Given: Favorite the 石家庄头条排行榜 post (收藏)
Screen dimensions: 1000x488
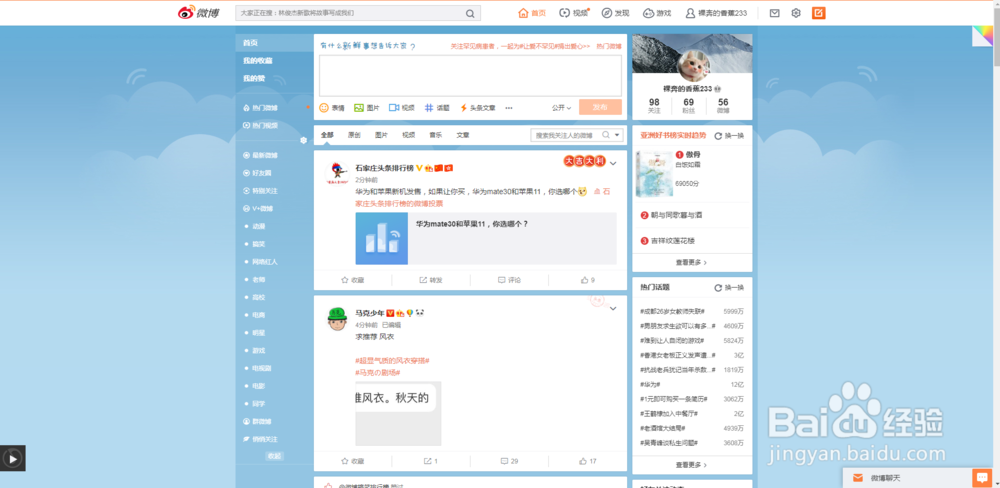Looking at the screenshot, I should (x=353, y=280).
